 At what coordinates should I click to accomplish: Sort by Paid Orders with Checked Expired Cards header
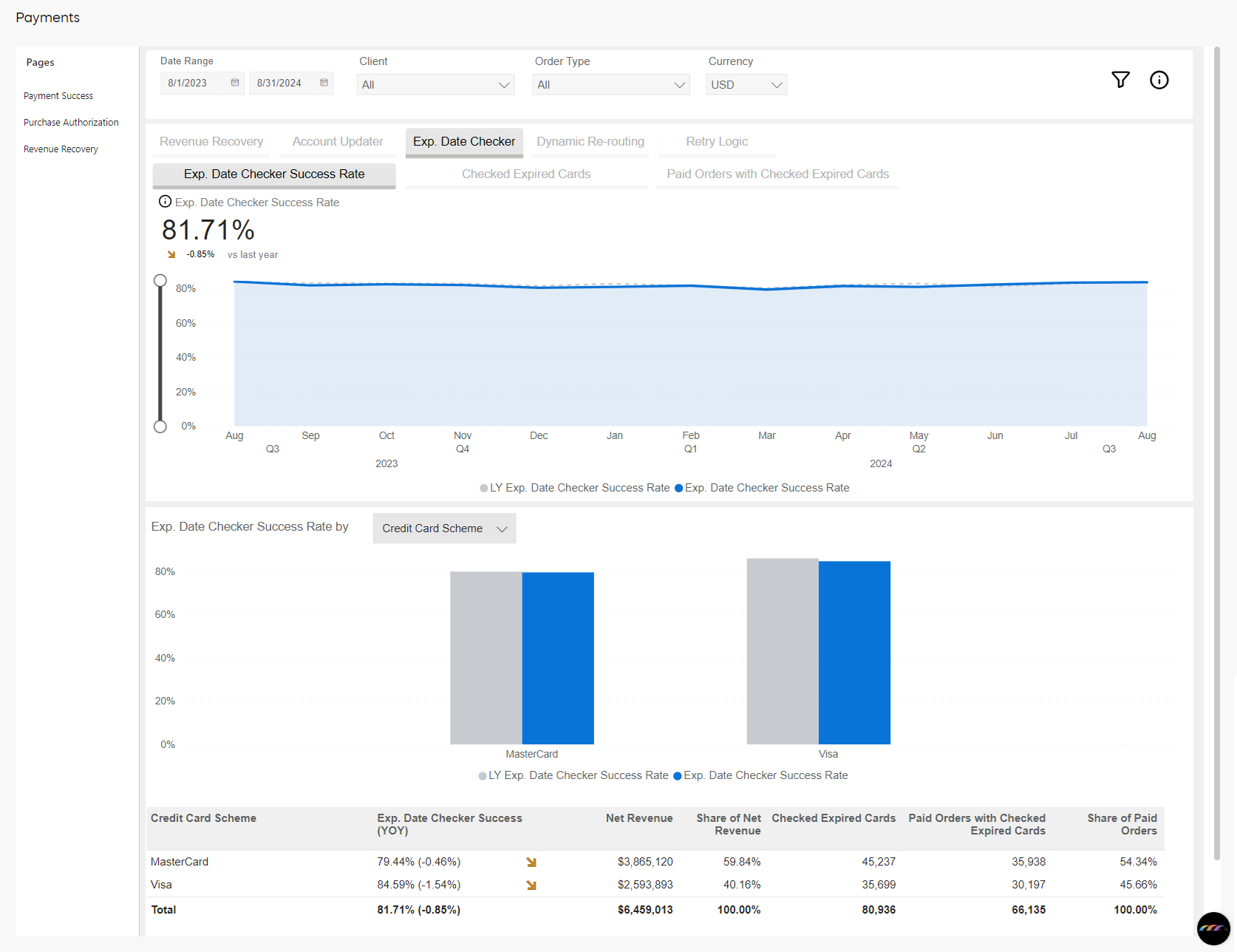click(977, 824)
